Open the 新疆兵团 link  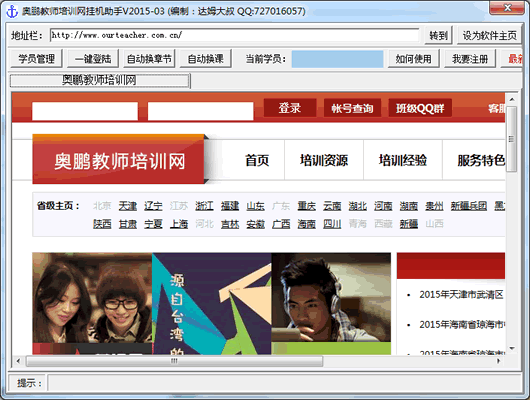click(469, 206)
